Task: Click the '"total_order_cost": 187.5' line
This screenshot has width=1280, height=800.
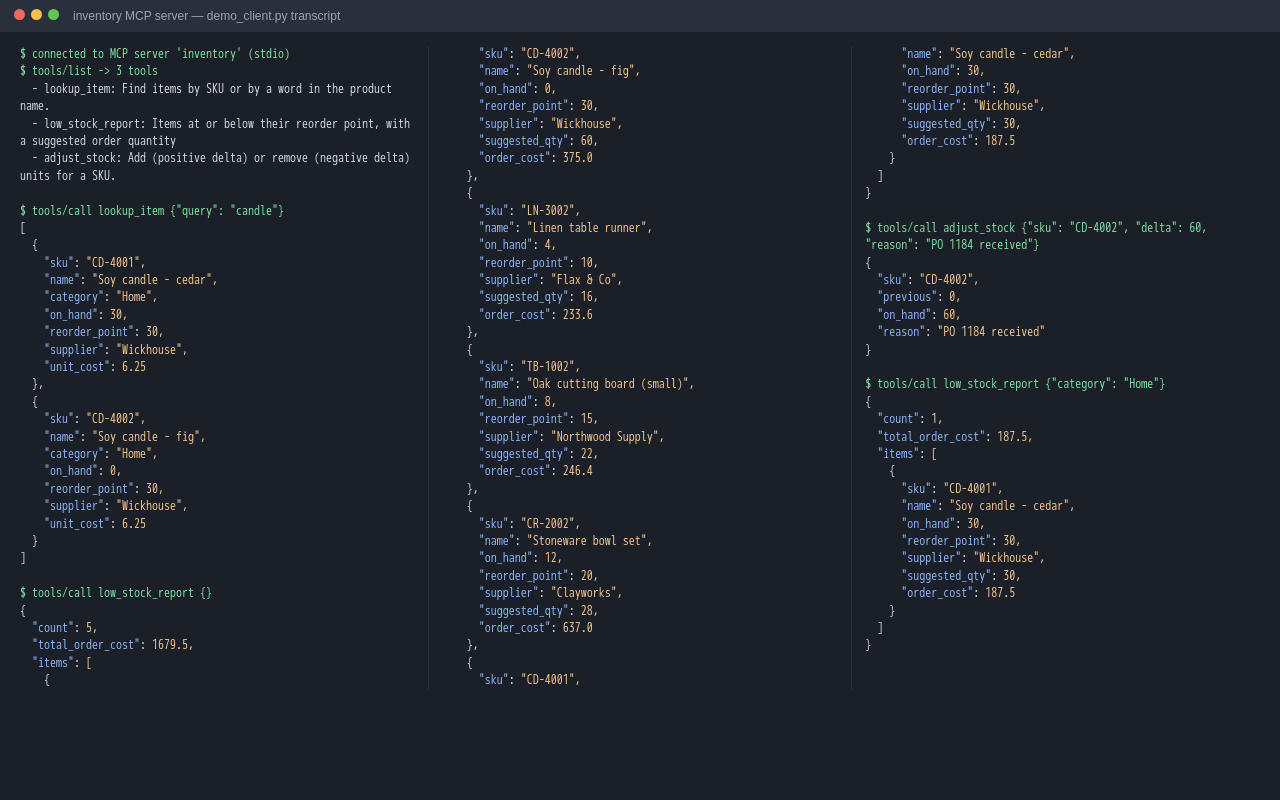Action: [956, 437]
